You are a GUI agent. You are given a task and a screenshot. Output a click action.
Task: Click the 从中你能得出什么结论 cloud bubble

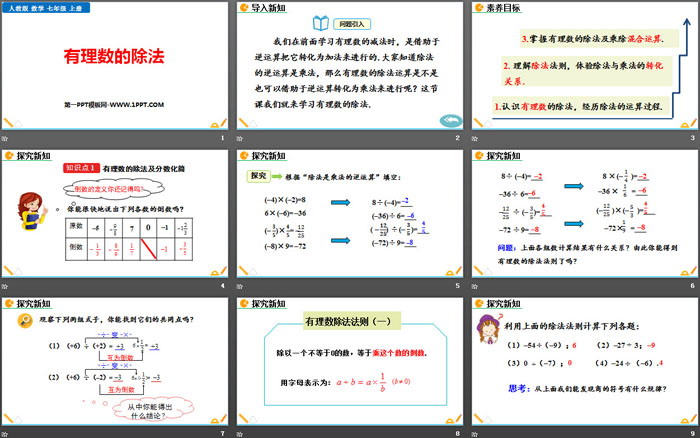[153, 409]
